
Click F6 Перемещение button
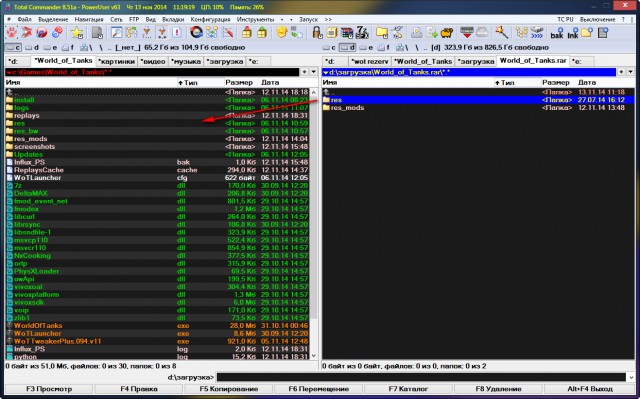point(318,389)
